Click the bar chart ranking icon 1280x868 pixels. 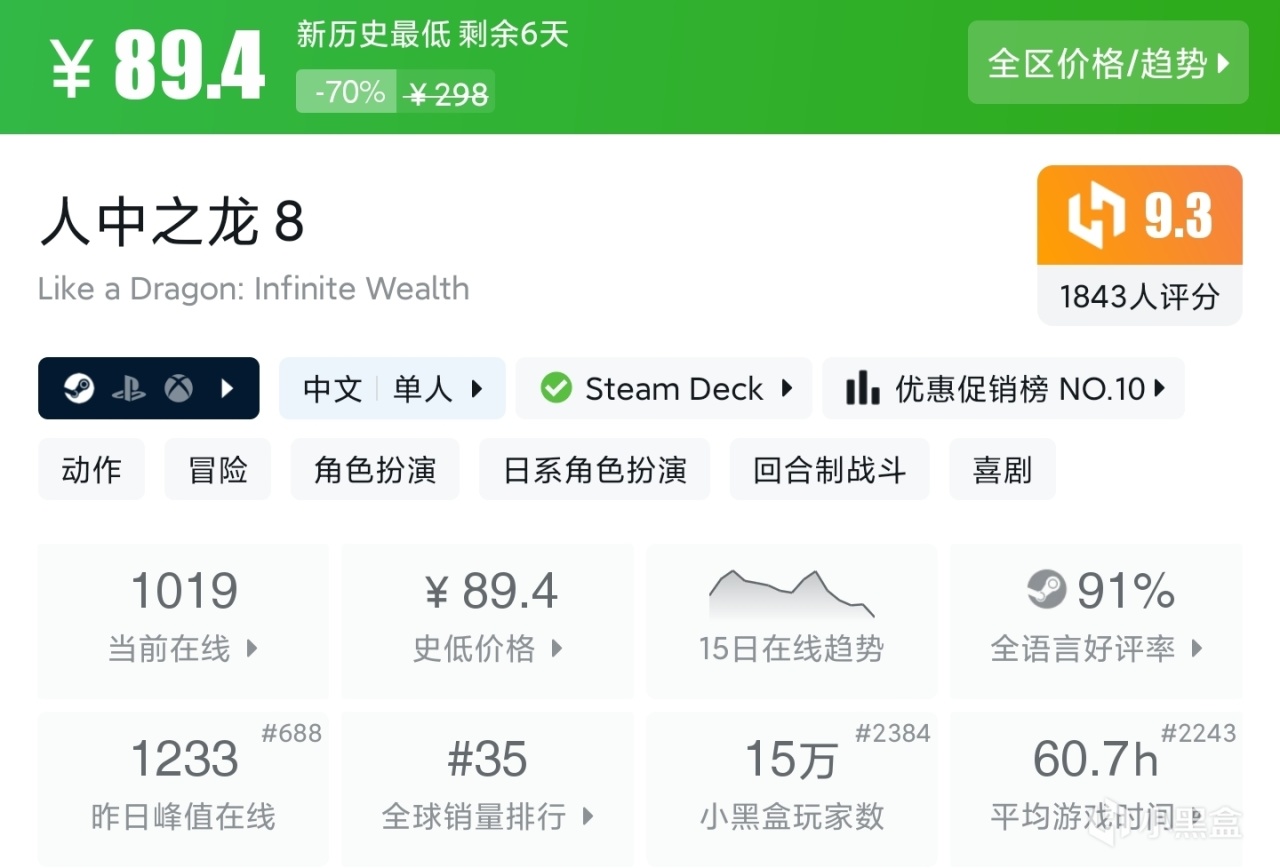coord(862,388)
